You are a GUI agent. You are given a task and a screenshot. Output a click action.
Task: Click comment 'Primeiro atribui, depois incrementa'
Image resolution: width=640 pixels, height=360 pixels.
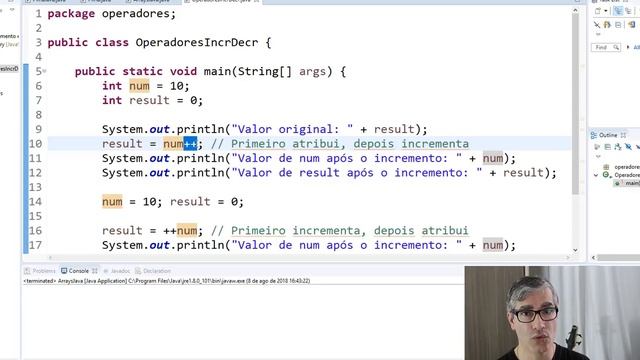[x=350, y=144]
